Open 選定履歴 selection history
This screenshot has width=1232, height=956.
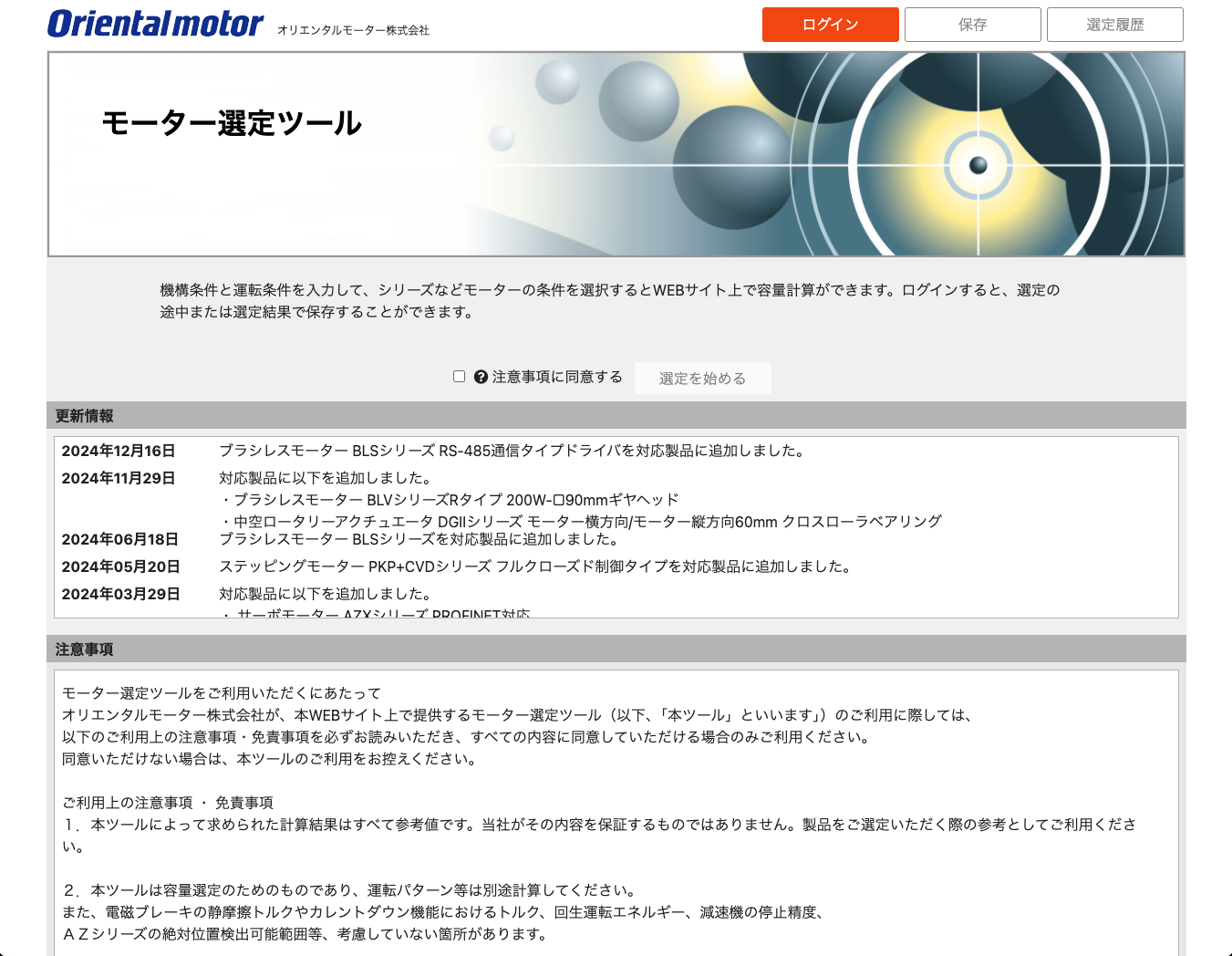pyautogui.click(x=1114, y=25)
